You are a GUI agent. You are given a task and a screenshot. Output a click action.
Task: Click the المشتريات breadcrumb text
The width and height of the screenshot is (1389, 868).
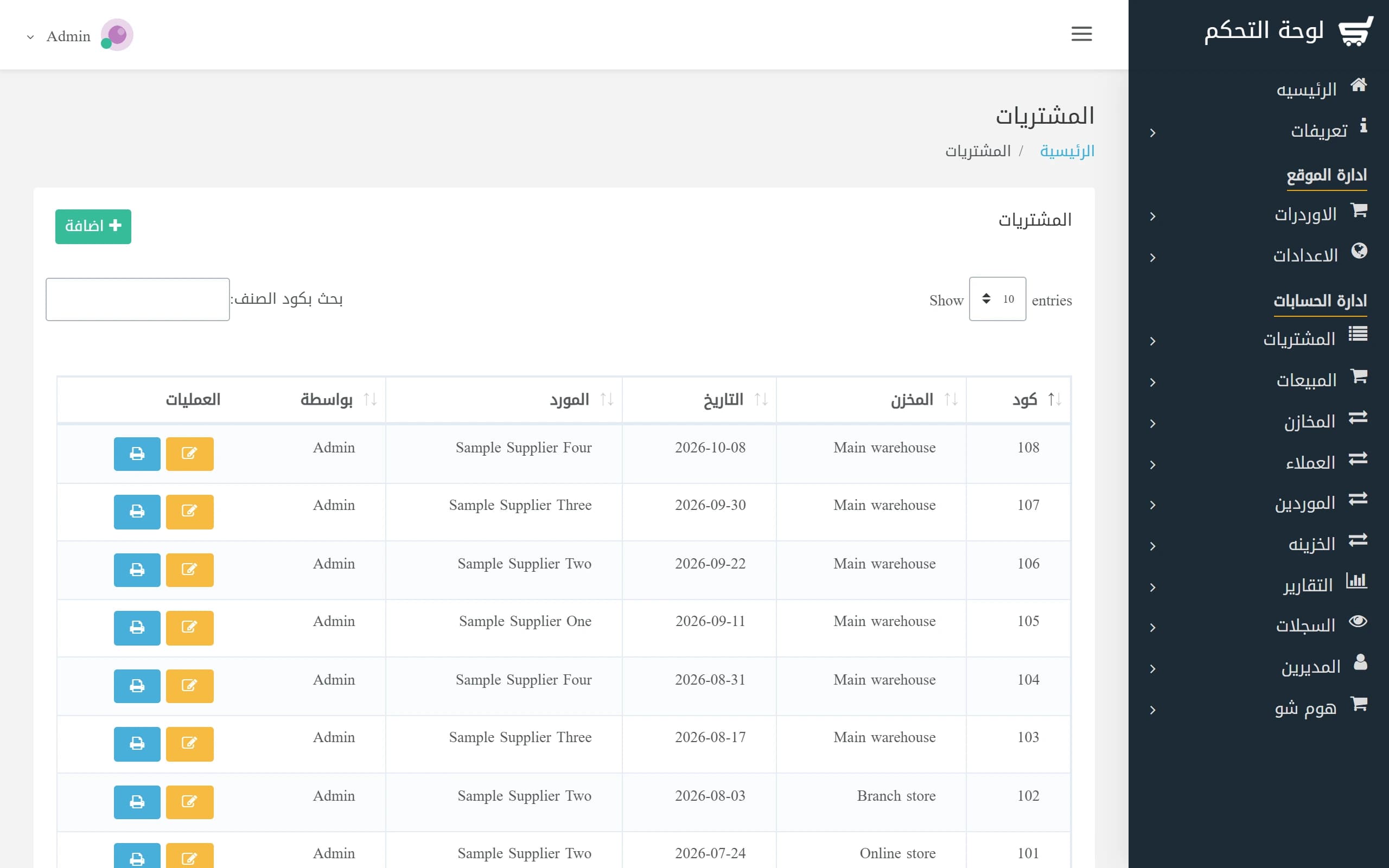click(978, 151)
